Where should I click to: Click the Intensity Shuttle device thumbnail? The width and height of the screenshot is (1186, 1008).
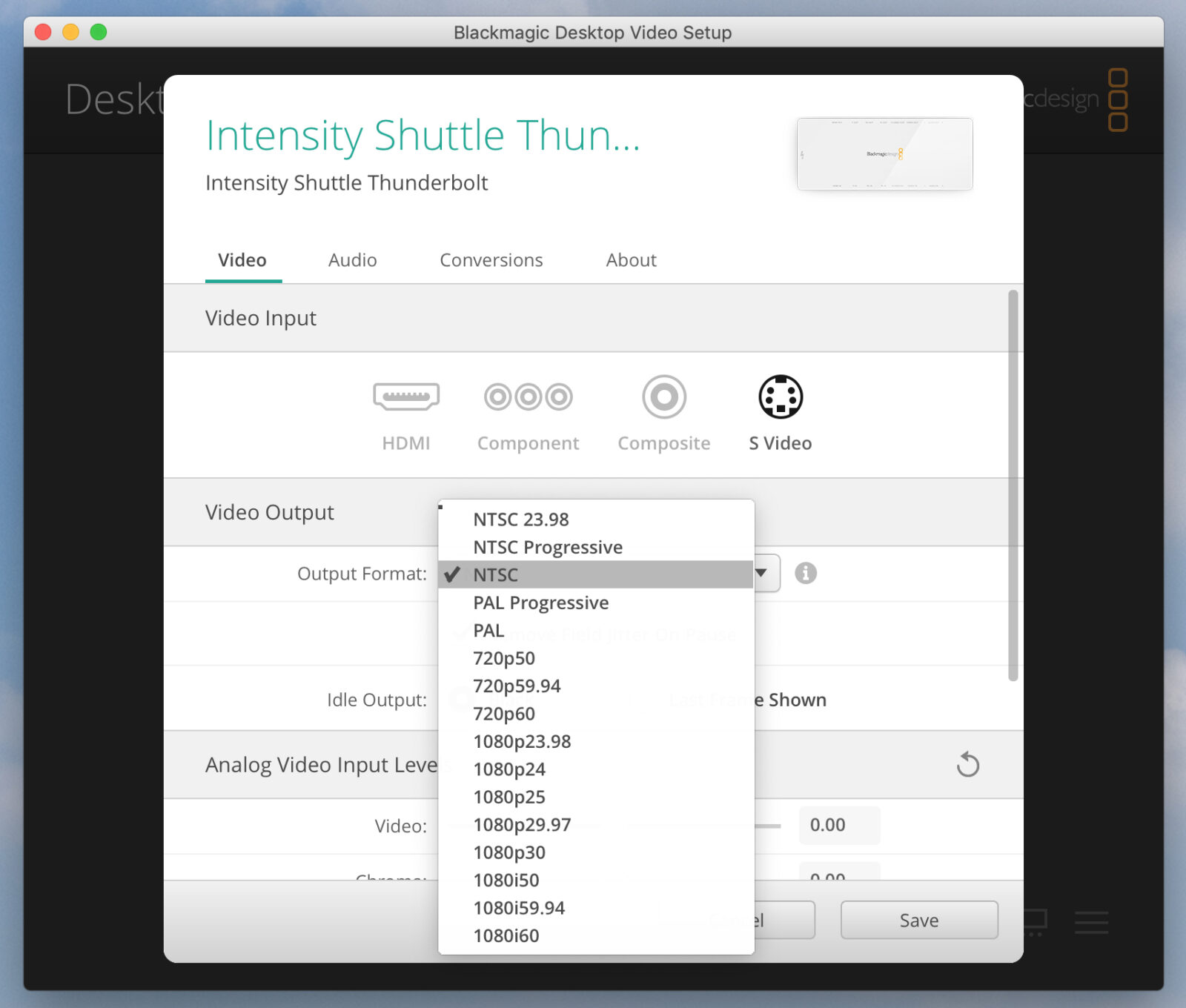tap(884, 154)
